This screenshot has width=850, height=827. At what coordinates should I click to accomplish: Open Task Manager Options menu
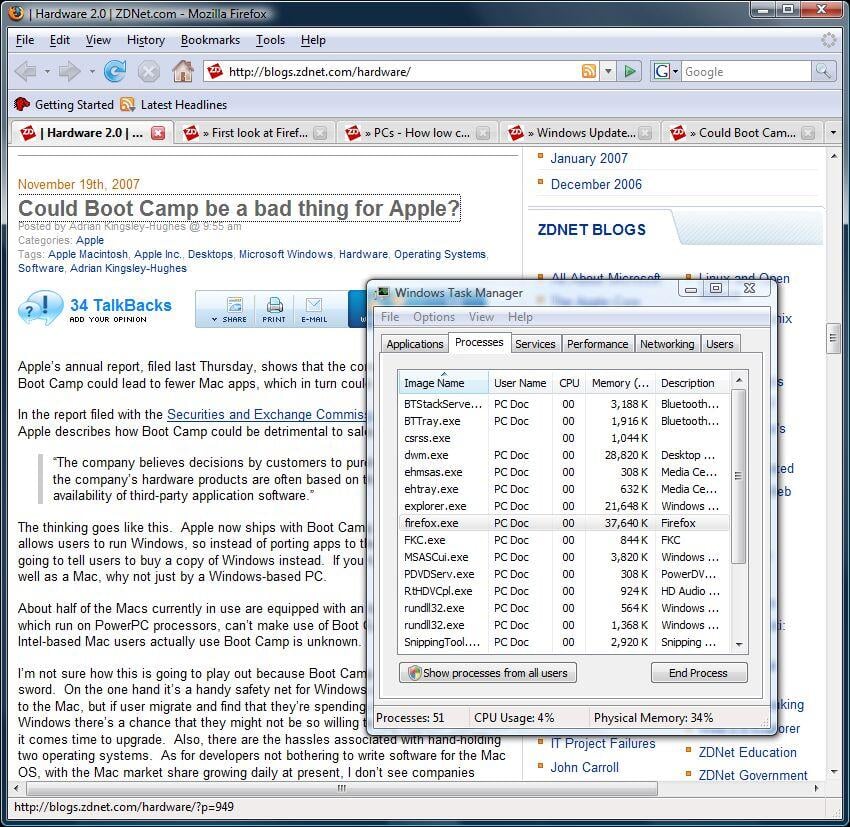(x=434, y=317)
